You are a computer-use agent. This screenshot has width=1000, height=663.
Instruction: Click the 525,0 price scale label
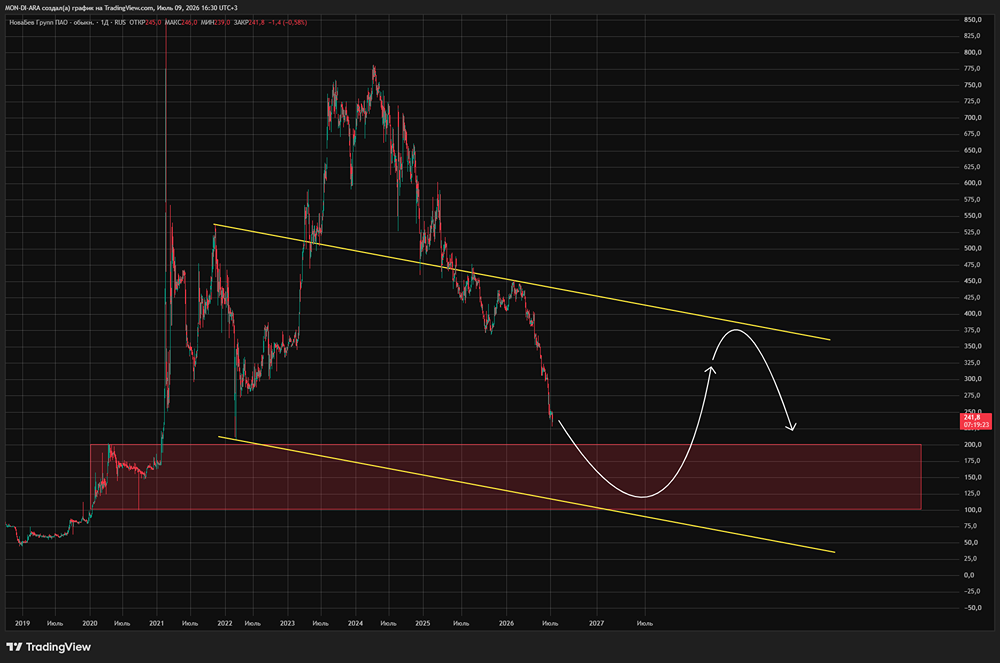[x=973, y=232]
